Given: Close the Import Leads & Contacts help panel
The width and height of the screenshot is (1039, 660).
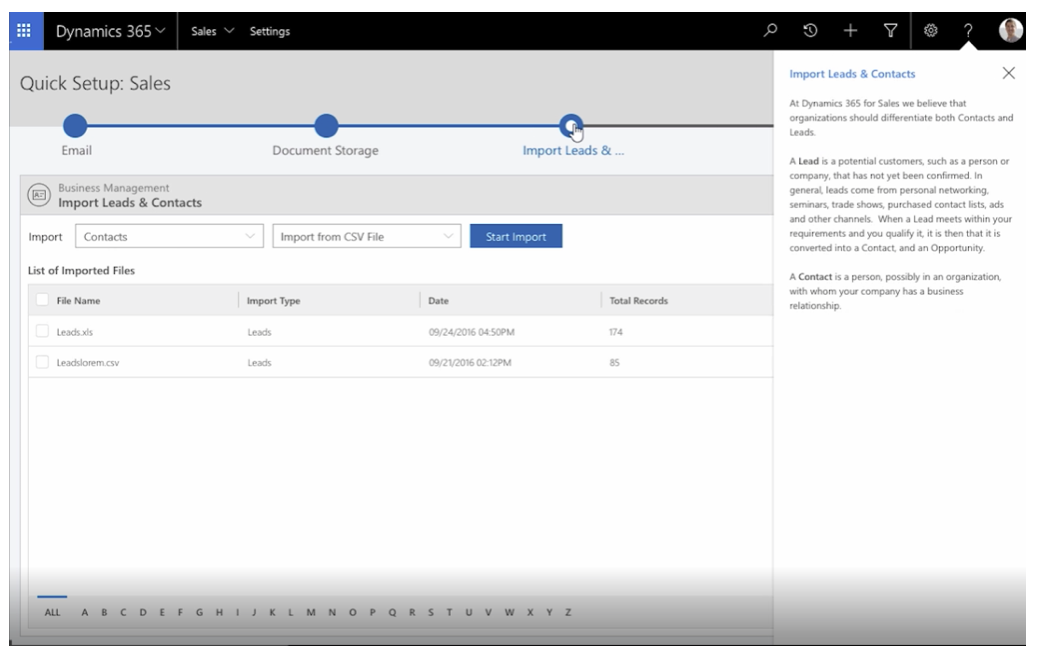Looking at the screenshot, I should point(1009,73).
